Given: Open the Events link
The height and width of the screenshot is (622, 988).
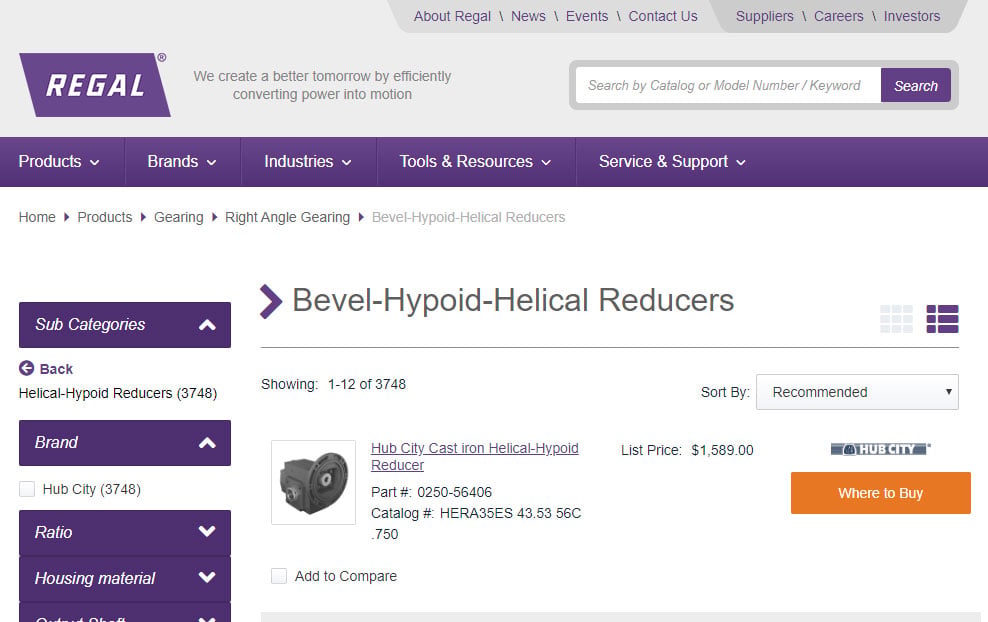Looking at the screenshot, I should 587,16.
